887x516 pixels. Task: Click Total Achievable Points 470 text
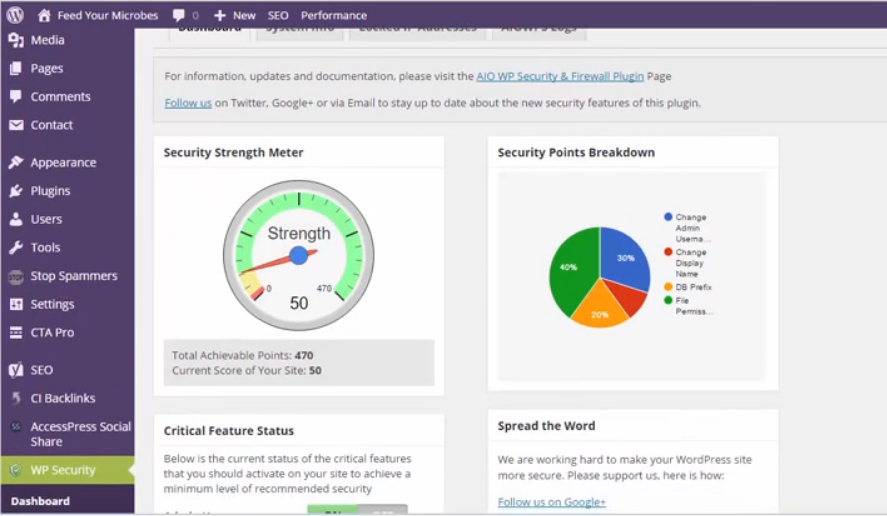pos(243,355)
